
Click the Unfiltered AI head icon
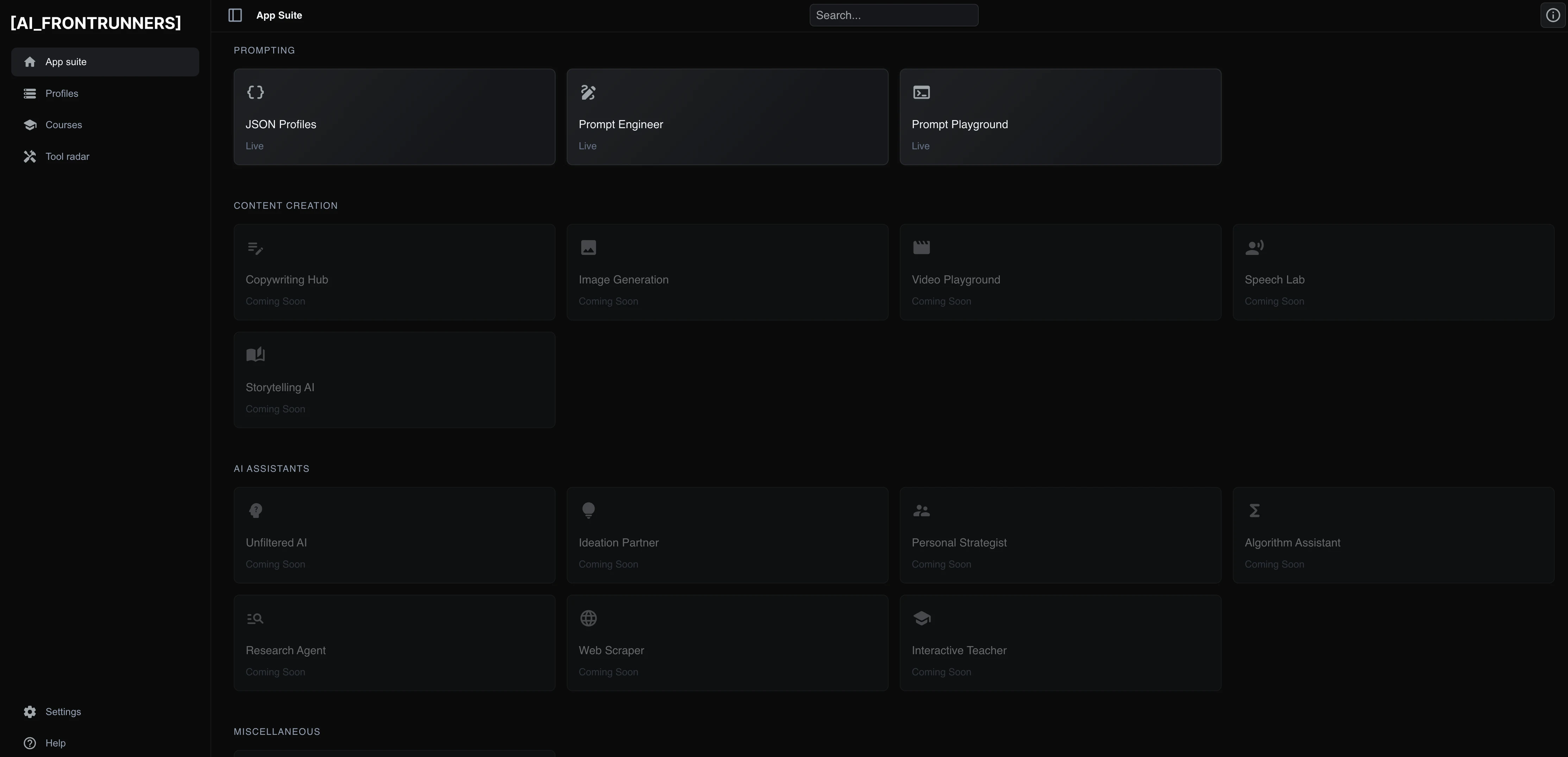(x=256, y=510)
